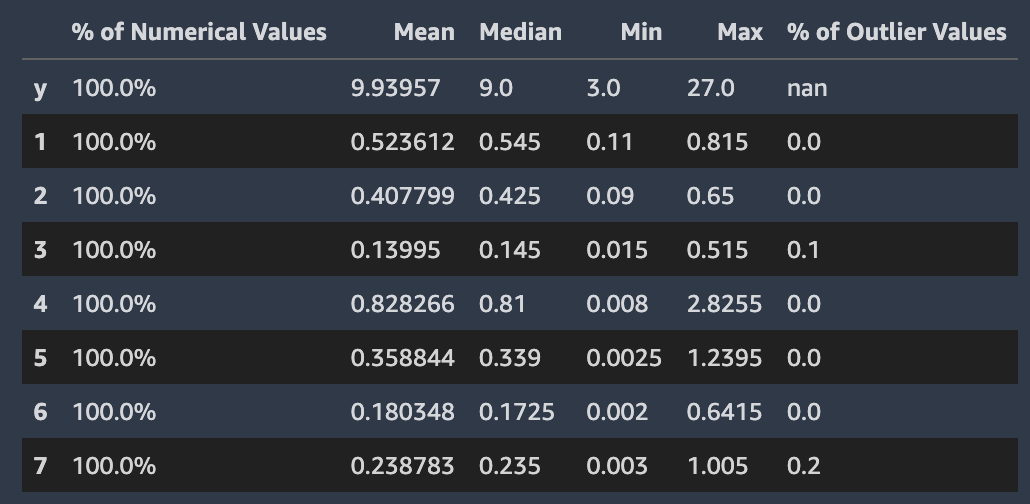1030x504 pixels.
Task: Click the % of Numerical Values header
Action: (x=199, y=32)
